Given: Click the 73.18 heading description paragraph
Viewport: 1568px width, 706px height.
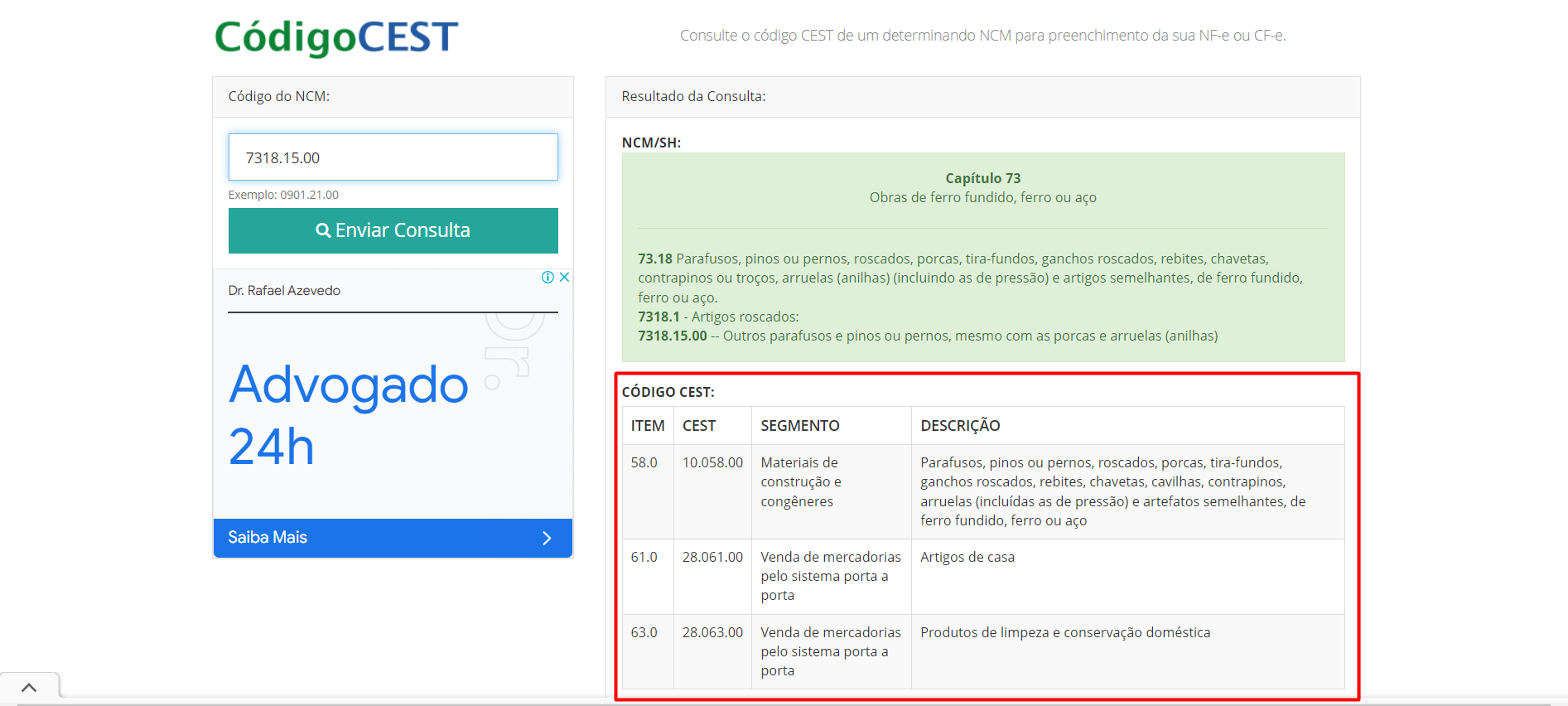Looking at the screenshot, I should point(970,278).
